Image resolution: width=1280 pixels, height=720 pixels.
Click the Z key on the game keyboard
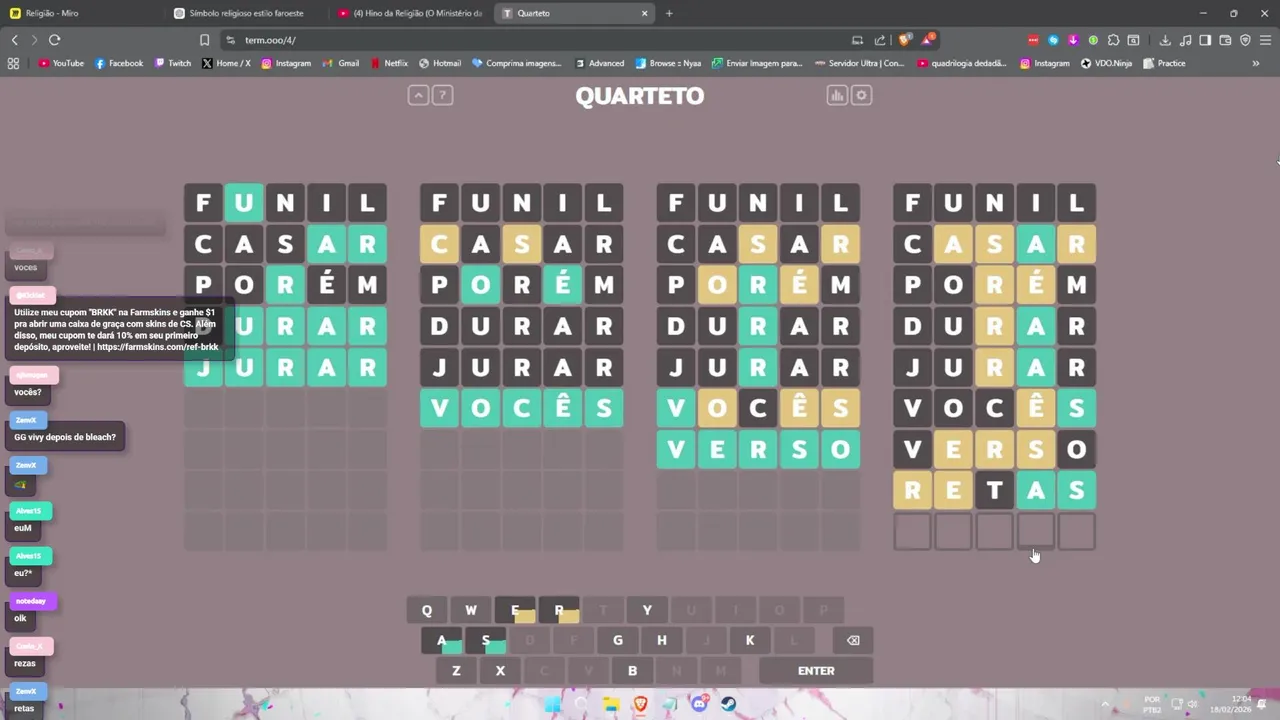[x=456, y=670]
